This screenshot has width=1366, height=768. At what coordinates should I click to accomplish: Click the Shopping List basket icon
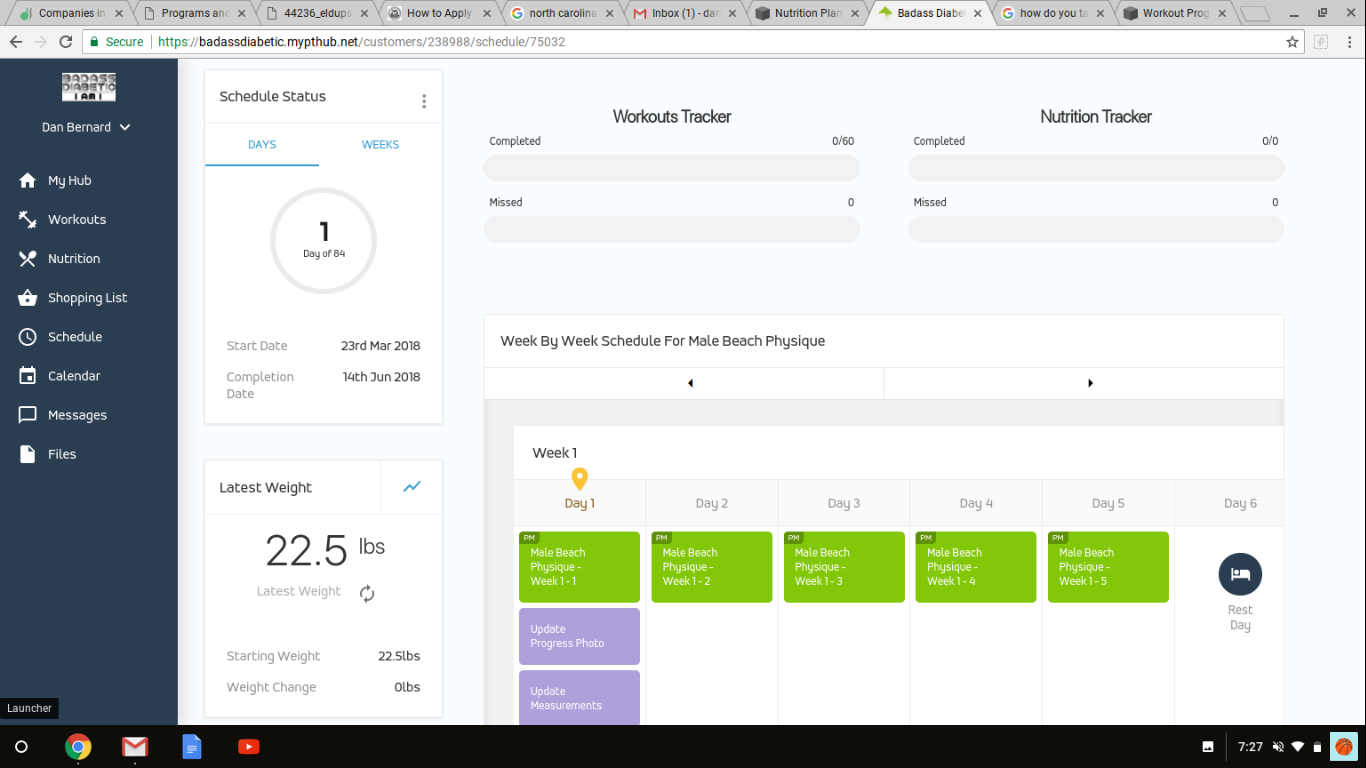click(28, 297)
